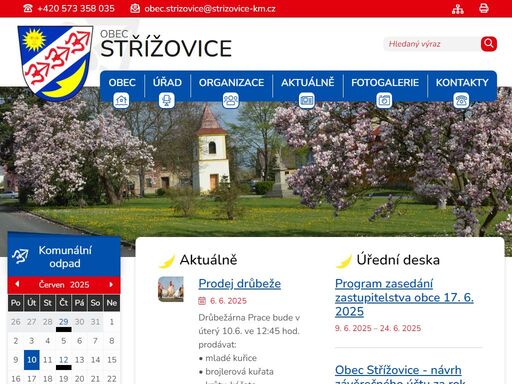Click the STŘÍŽOVICE site title
Image resolution: width=512 pixels, height=384 pixels.
pos(166,49)
